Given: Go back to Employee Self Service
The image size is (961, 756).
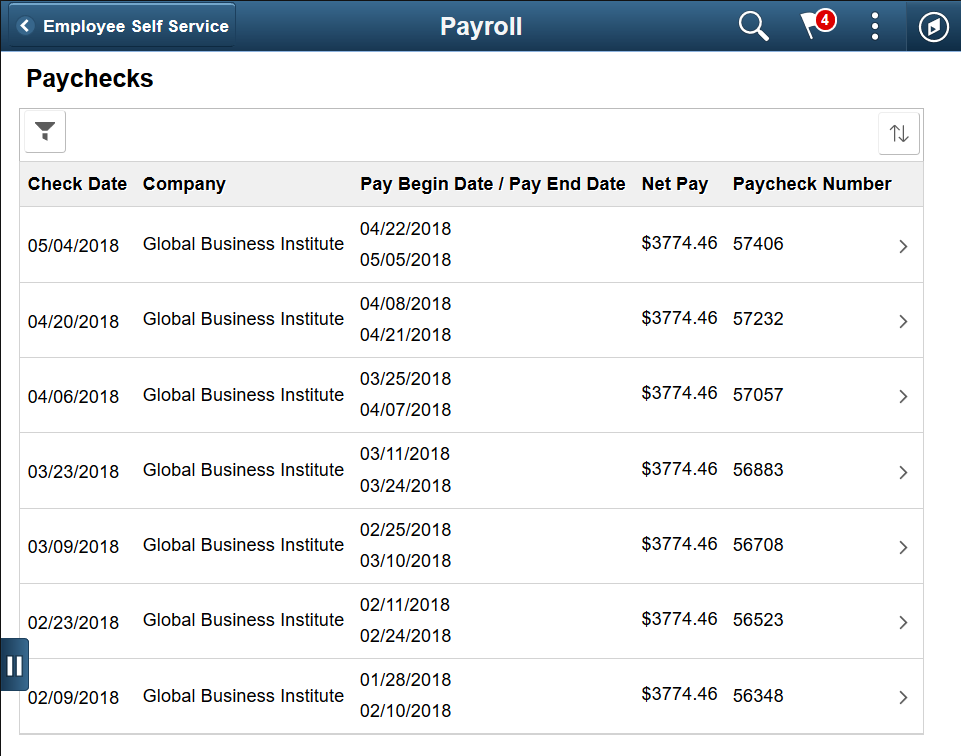Looking at the screenshot, I should click(x=123, y=26).
